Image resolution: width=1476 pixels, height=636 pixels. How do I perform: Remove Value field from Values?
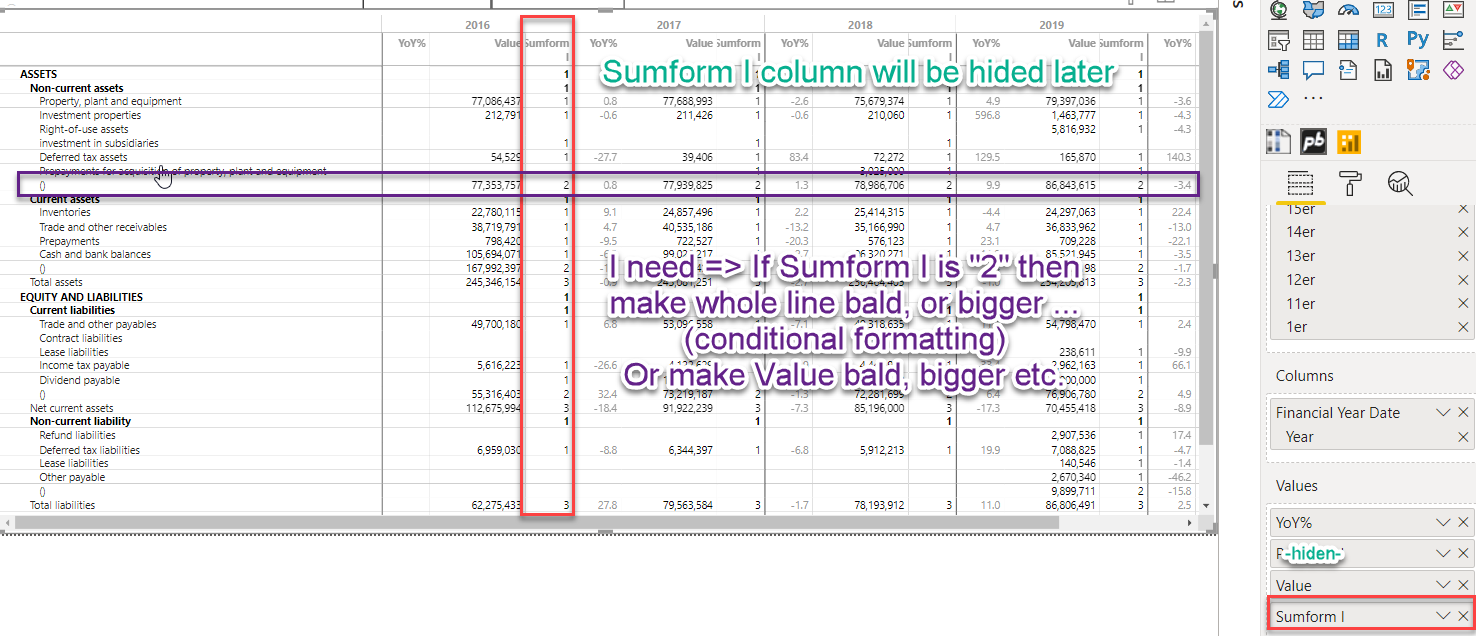pos(1463,585)
